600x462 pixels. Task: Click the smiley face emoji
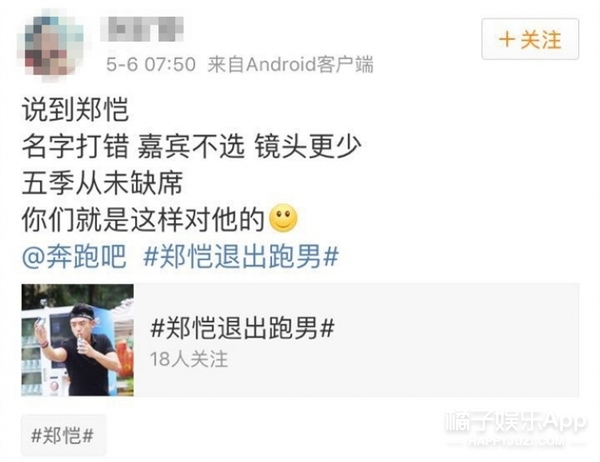284,219
